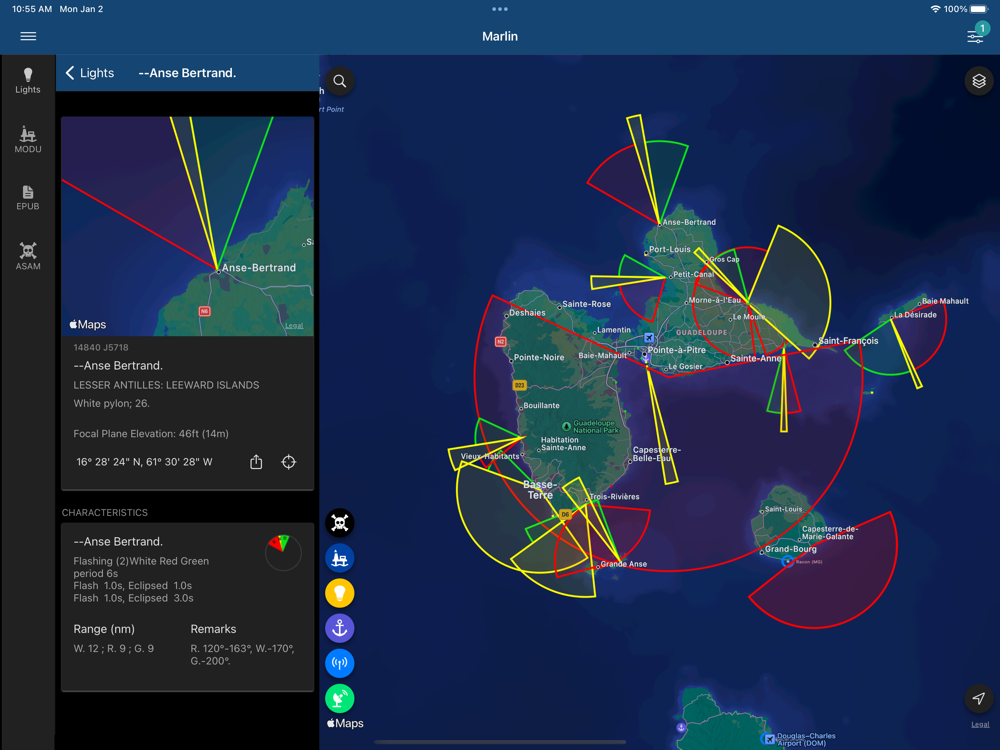Open the Anse-Bertrand map thumbnail

coord(188,226)
